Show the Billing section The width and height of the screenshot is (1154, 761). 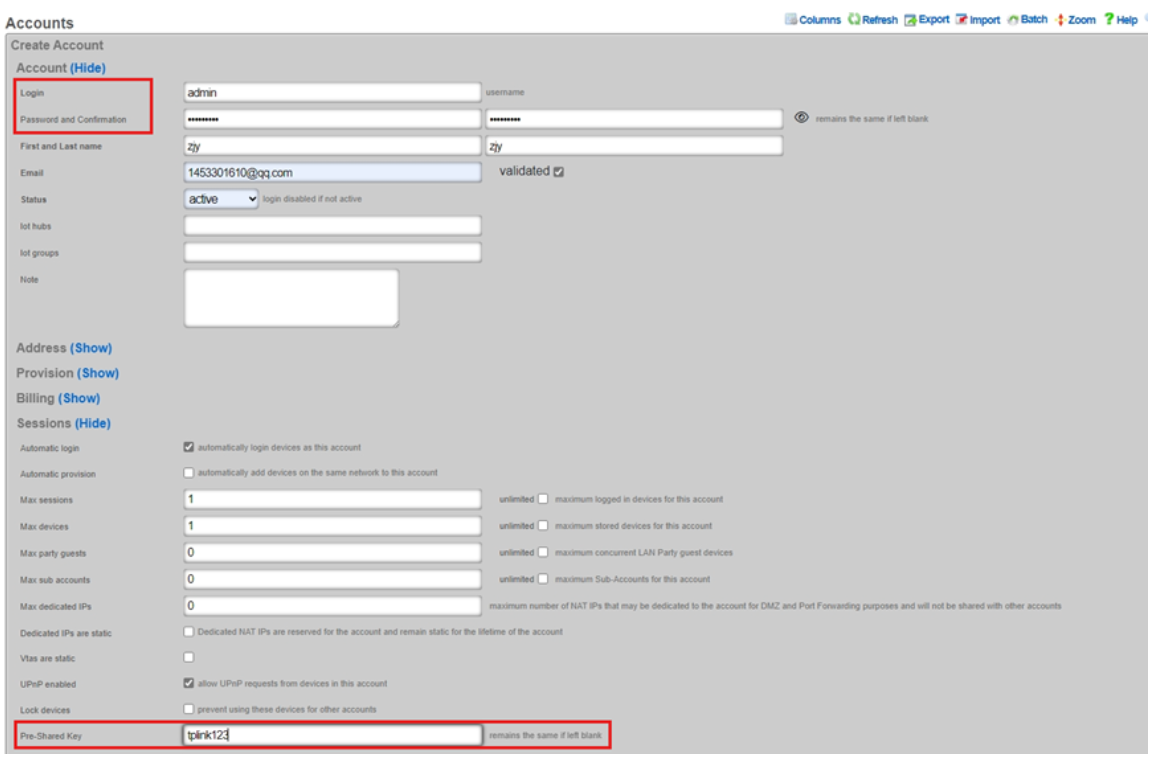tap(79, 398)
